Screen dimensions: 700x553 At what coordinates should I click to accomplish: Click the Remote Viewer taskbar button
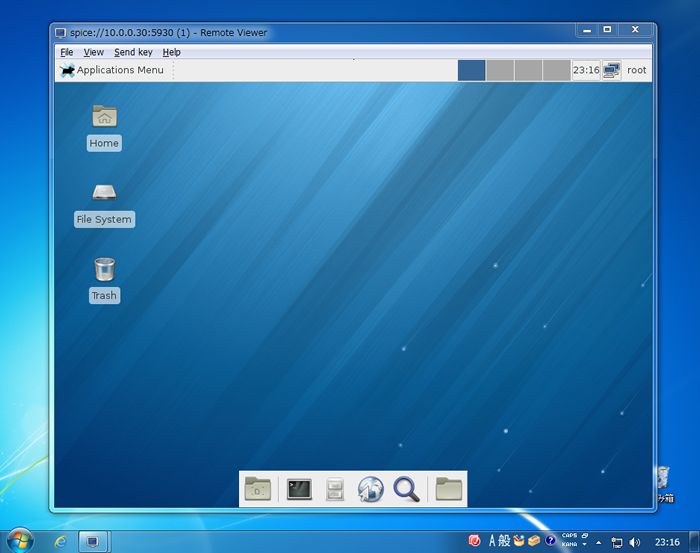(x=93, y=542)
